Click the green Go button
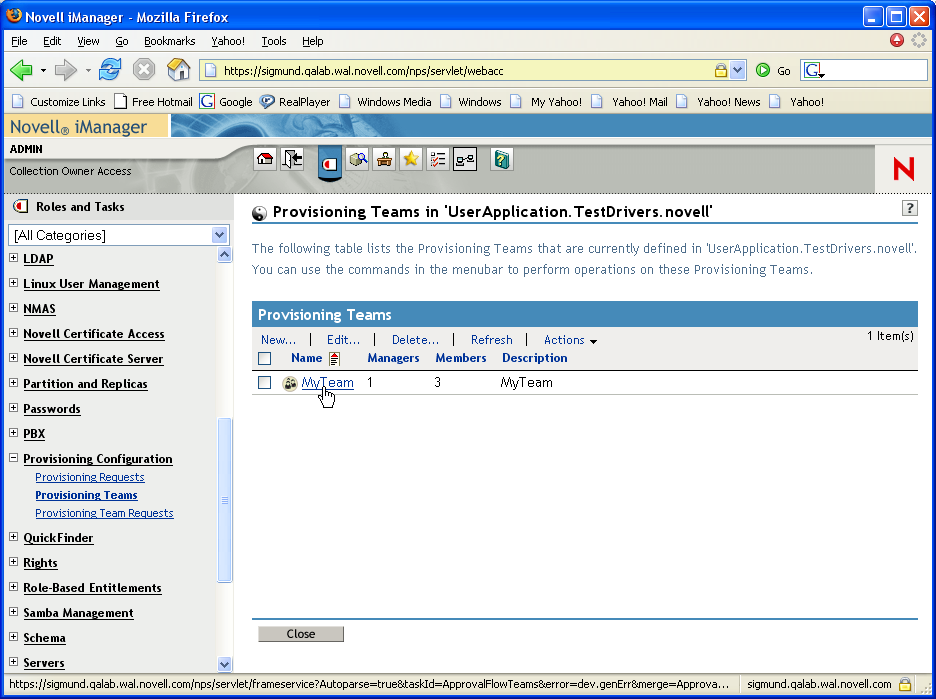The image size is (936, 699). pos(773,70)
